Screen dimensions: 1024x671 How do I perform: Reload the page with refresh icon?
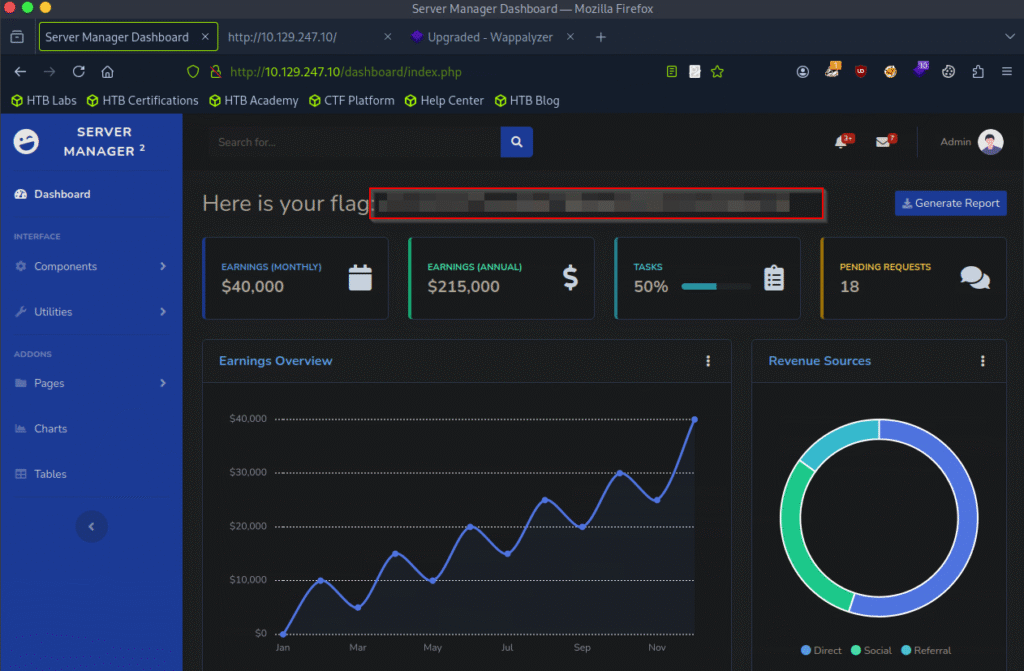(x=78, y=72)
